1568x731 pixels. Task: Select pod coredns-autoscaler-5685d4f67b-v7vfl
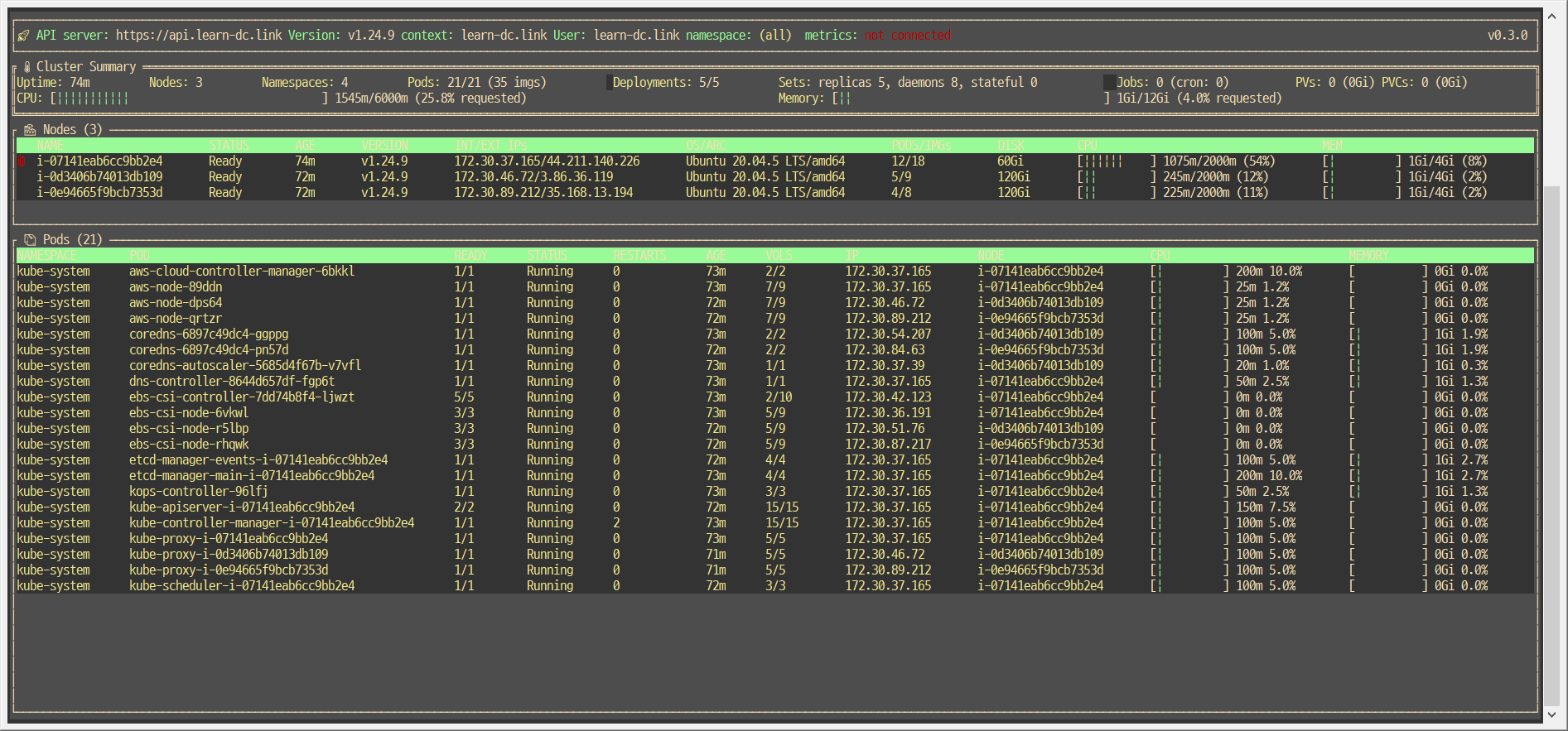[x=775, y=366]
